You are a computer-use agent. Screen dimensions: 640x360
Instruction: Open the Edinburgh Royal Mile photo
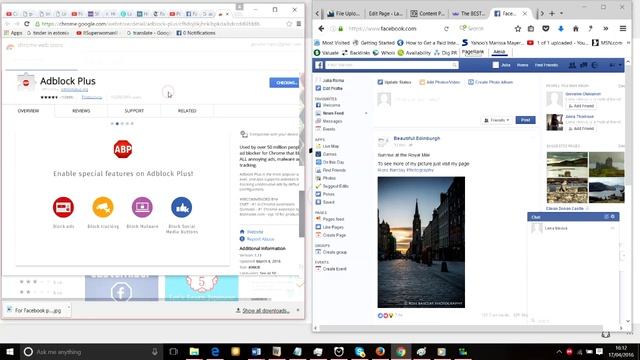click(421, 242)
